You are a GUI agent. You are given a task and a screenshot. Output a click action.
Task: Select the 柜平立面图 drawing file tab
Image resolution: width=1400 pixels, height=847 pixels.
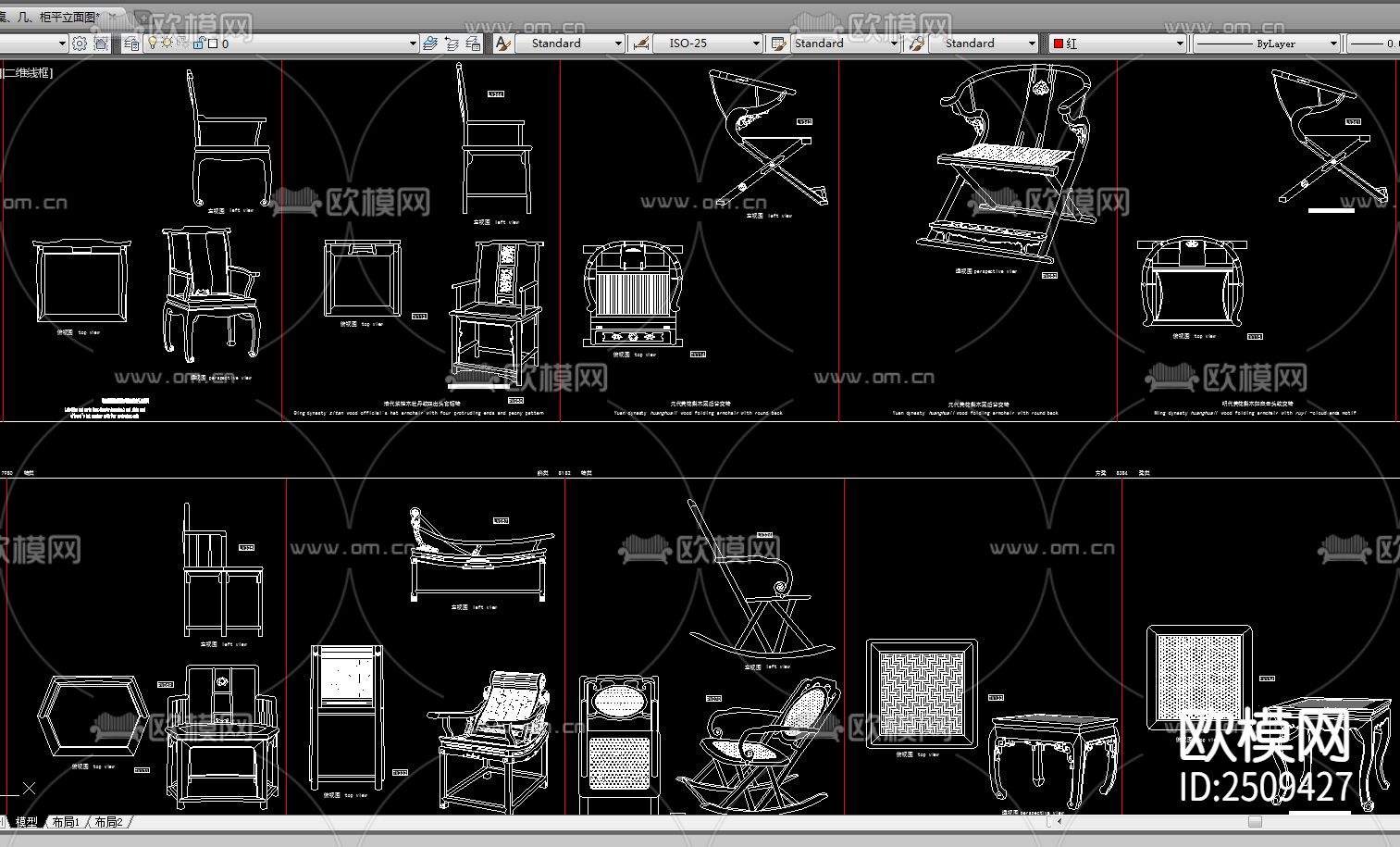point(59,17)
